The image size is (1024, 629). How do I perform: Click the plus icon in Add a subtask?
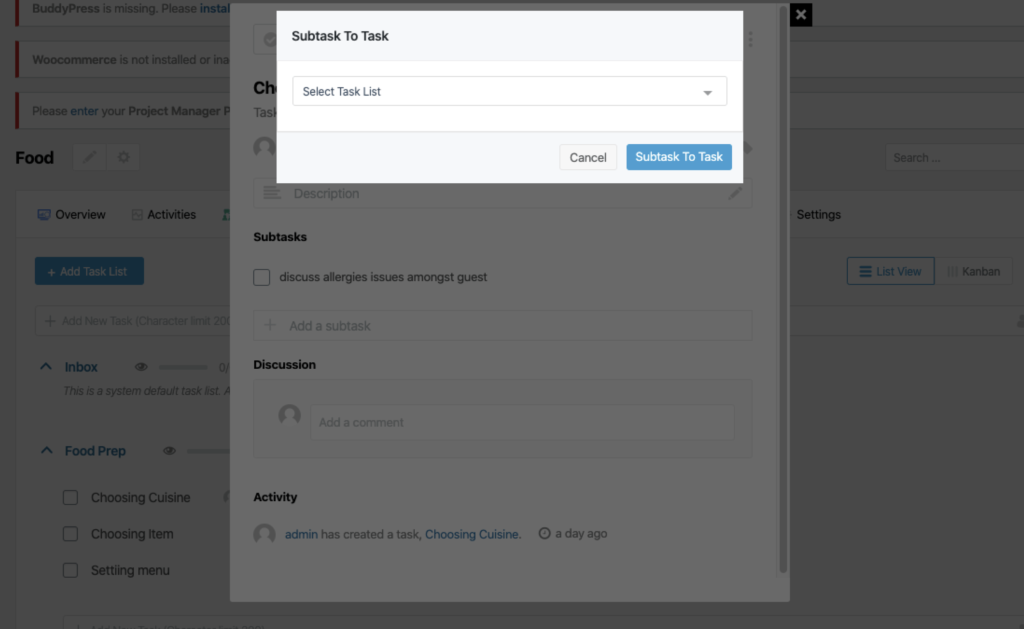point(270,325)
